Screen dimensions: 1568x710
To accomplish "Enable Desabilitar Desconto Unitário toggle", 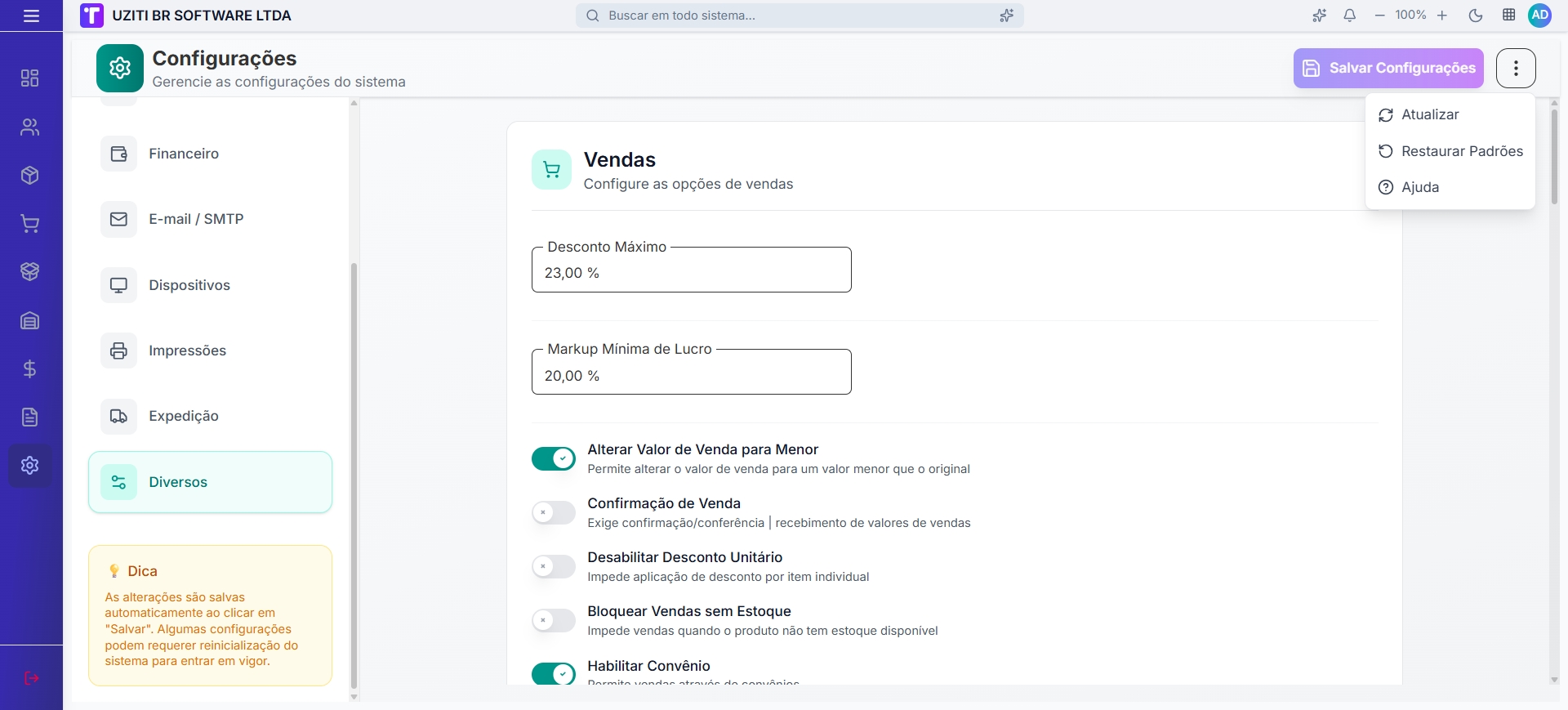I will pos(554,566).
